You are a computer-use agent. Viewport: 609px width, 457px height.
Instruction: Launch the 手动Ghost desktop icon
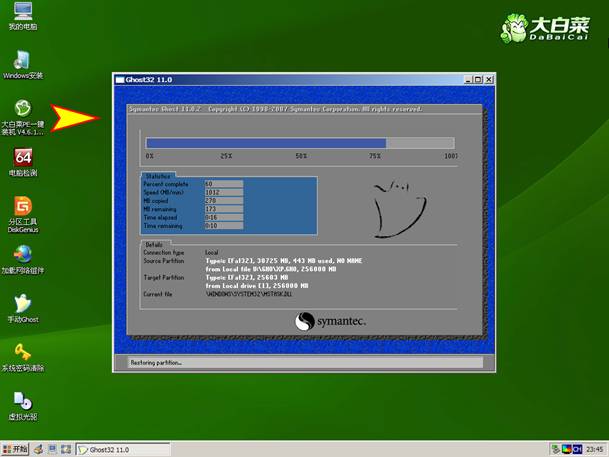point(22,303)
